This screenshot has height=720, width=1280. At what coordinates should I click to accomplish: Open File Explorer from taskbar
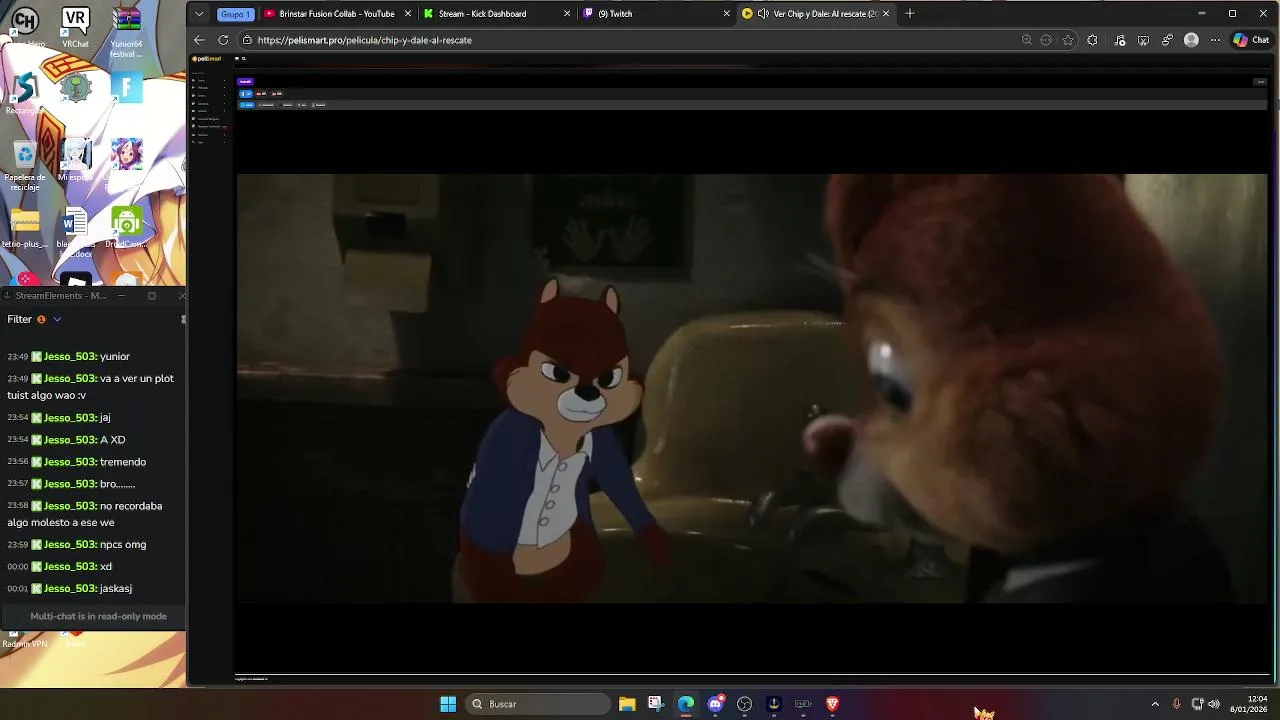pyautogui.click(x=627, y=704)
